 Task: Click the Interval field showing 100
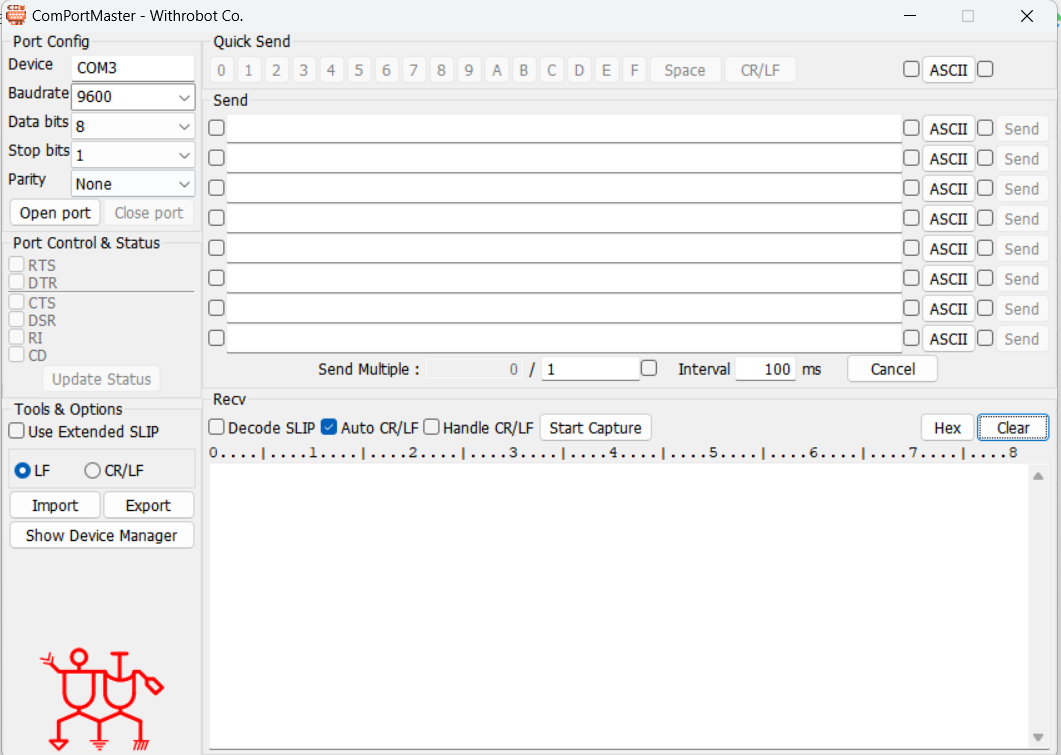(765, 369)
